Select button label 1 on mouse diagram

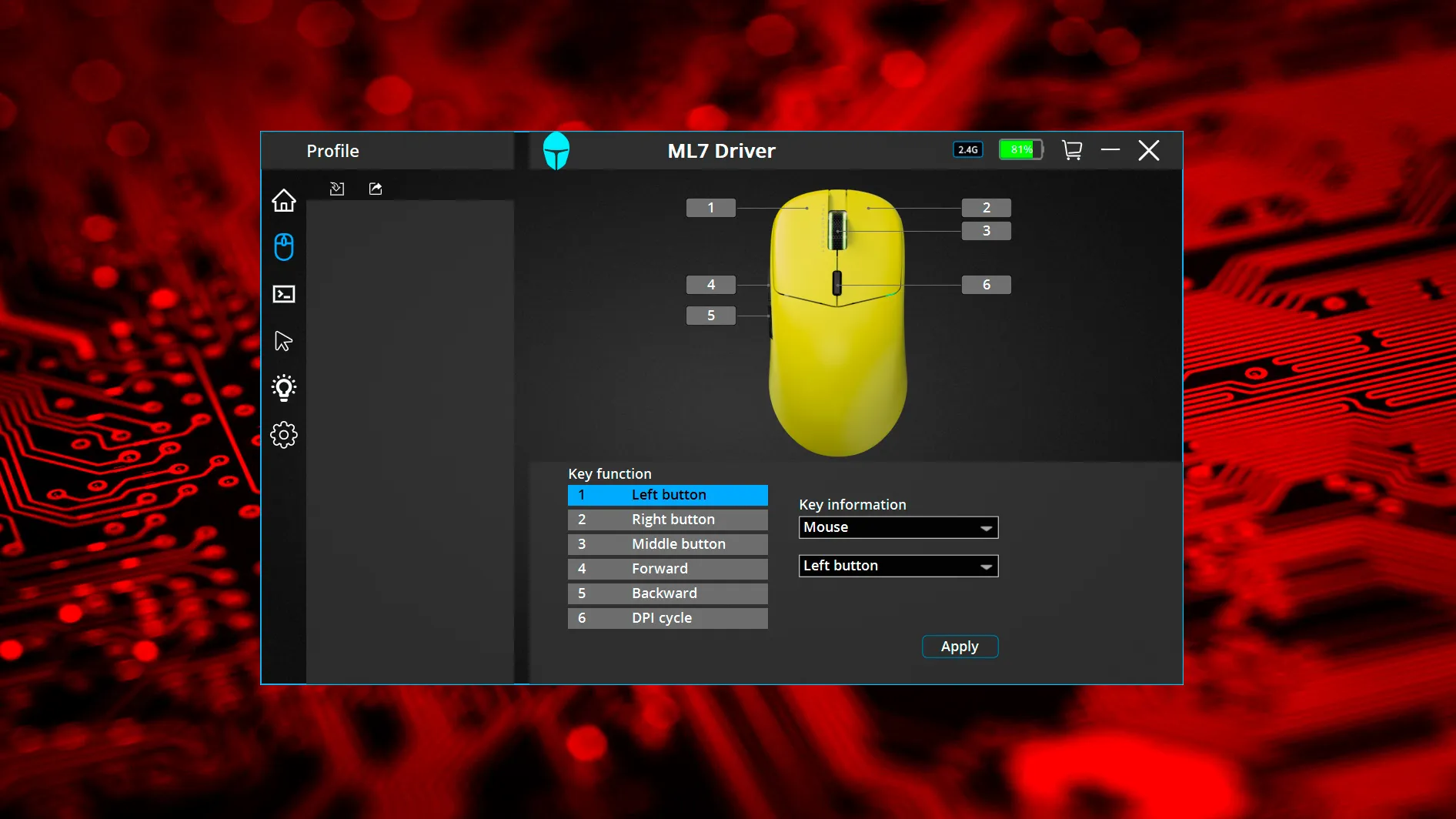711,208
